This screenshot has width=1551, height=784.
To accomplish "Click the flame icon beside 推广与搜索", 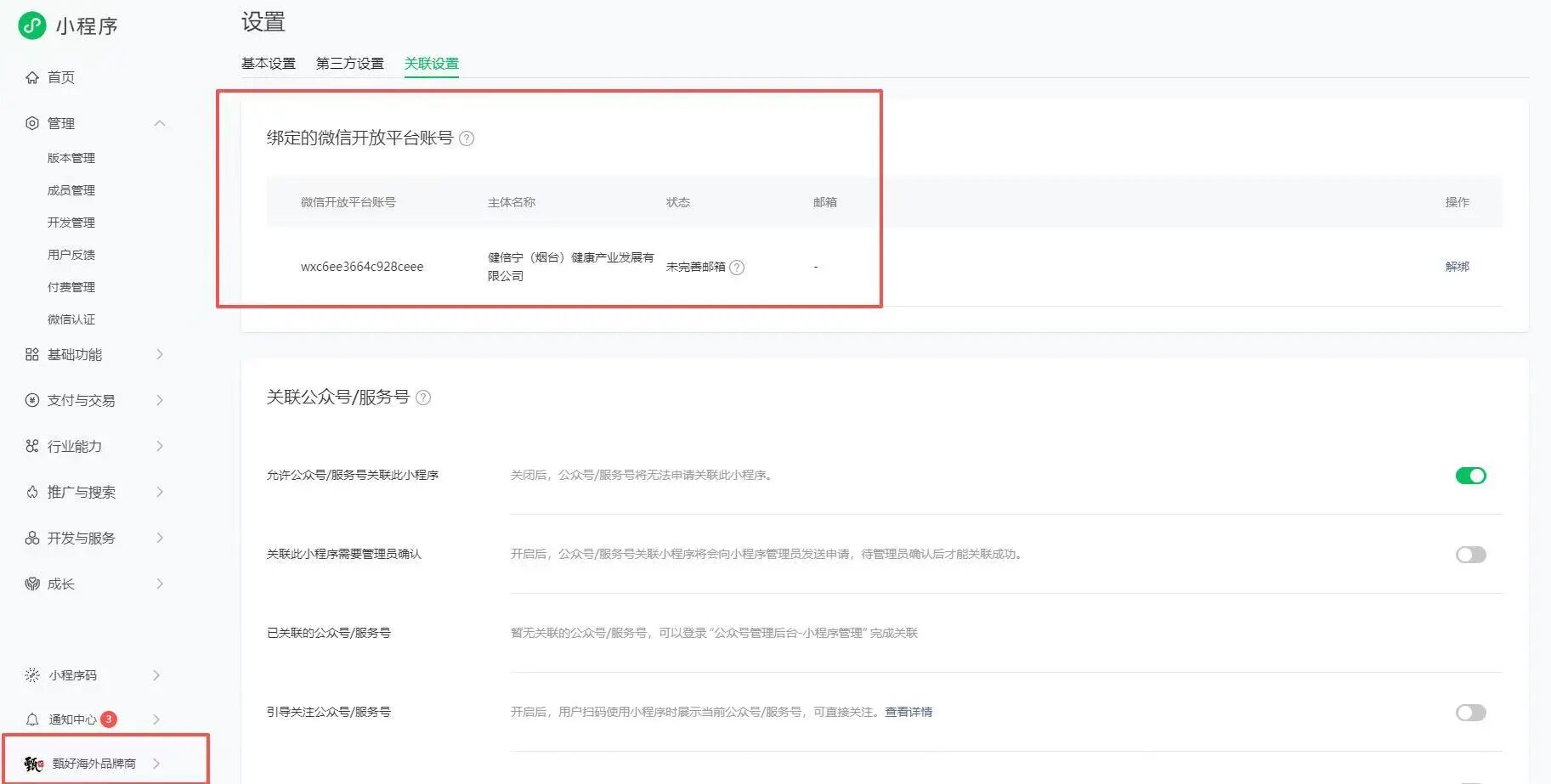I will (x=32, y=492).
